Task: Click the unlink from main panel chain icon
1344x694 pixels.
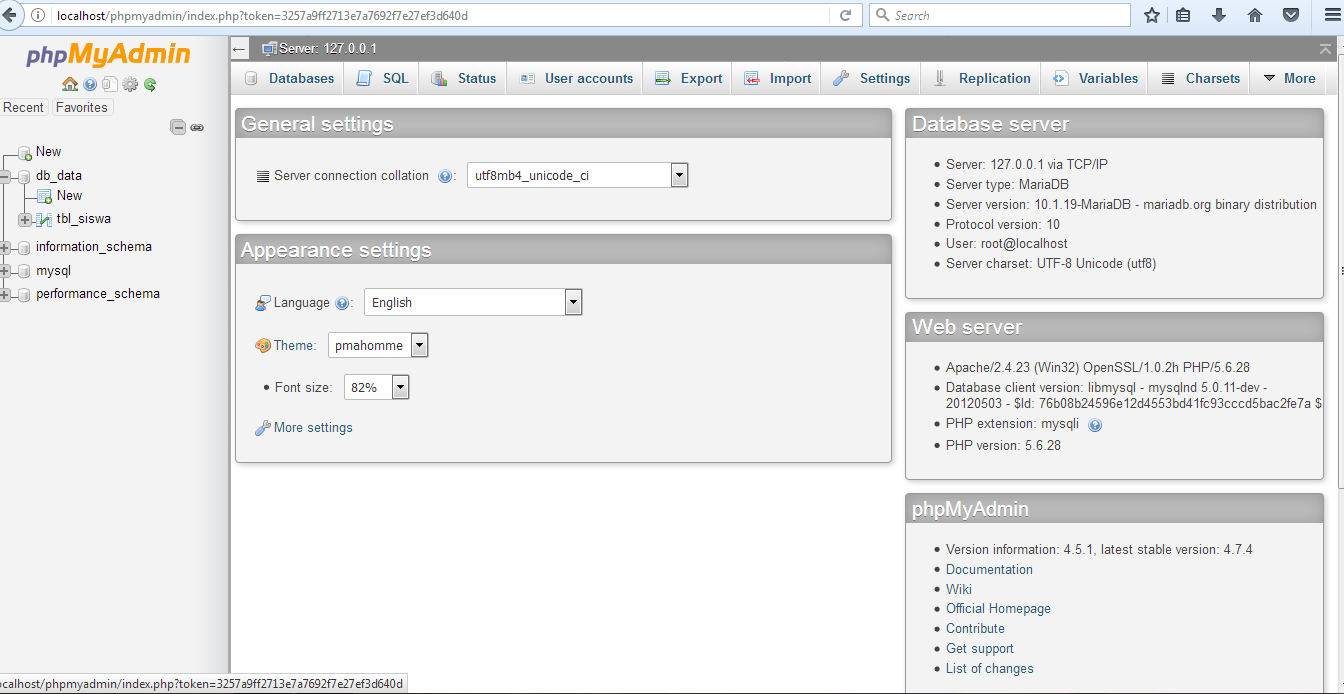Action: tap(197, 127)
